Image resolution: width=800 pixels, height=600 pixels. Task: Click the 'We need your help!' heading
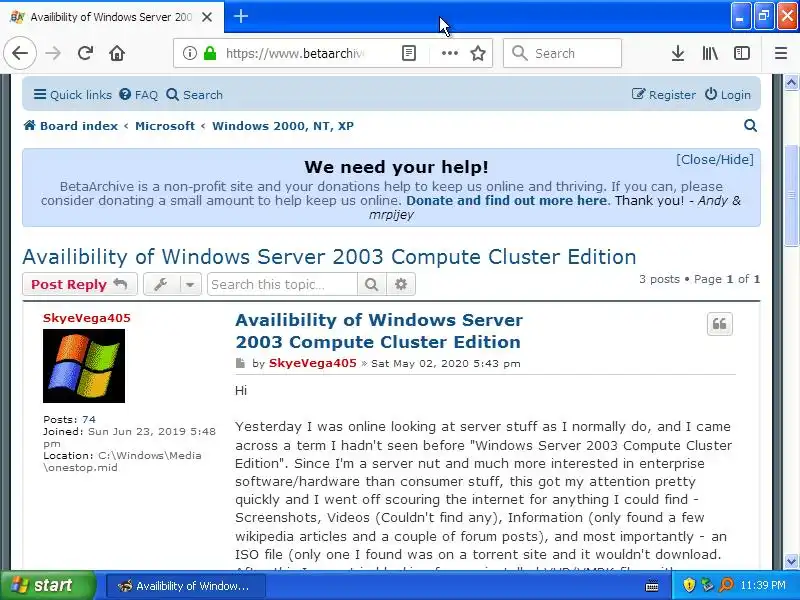click(x=396, y=167)
